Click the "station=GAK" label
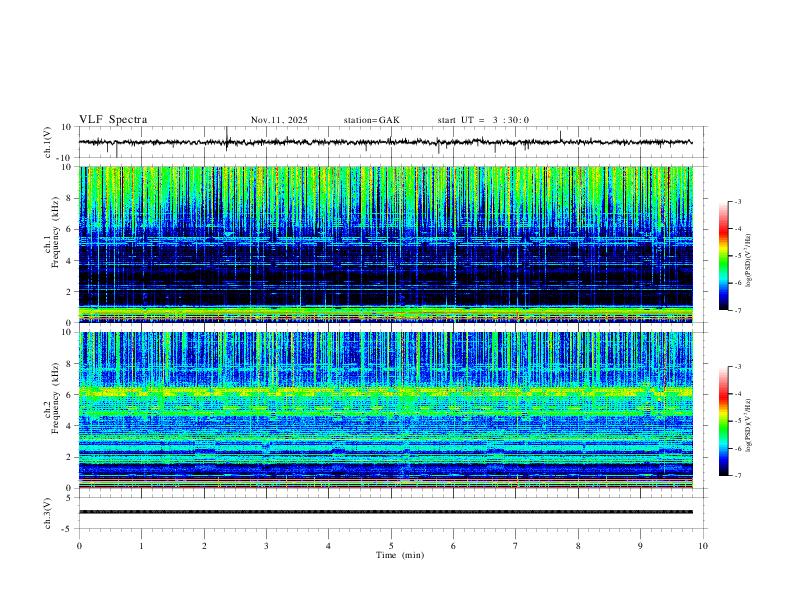The width and height of the screenshot is (792, 612). (371, 120)
